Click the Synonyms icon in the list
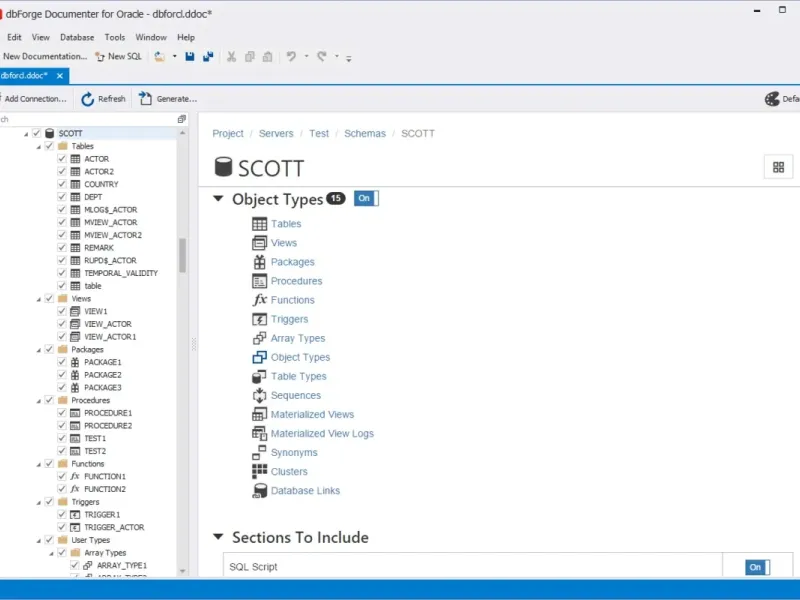The height and width of the screenshot is (600, 800). 259,453
